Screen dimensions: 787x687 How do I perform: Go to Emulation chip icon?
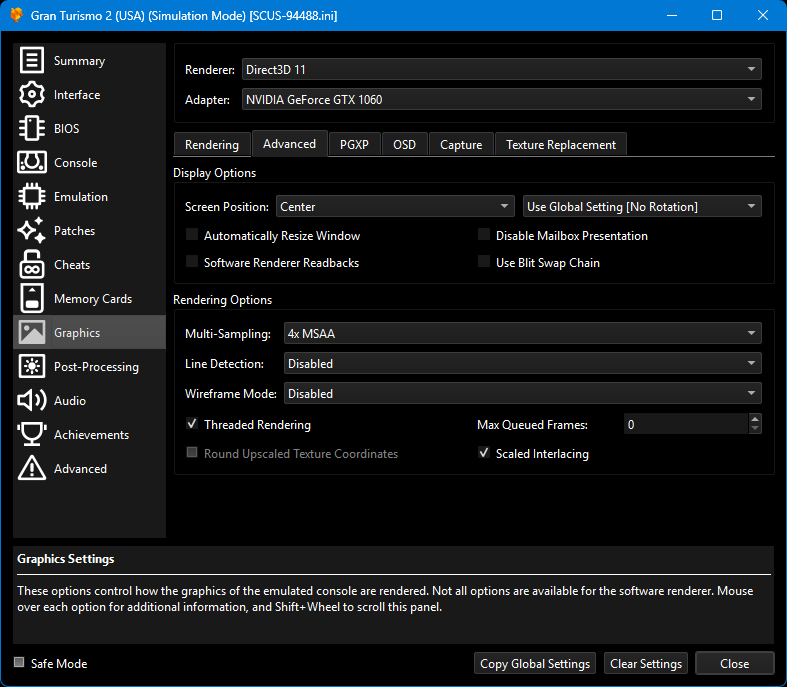tap(32, 197)
